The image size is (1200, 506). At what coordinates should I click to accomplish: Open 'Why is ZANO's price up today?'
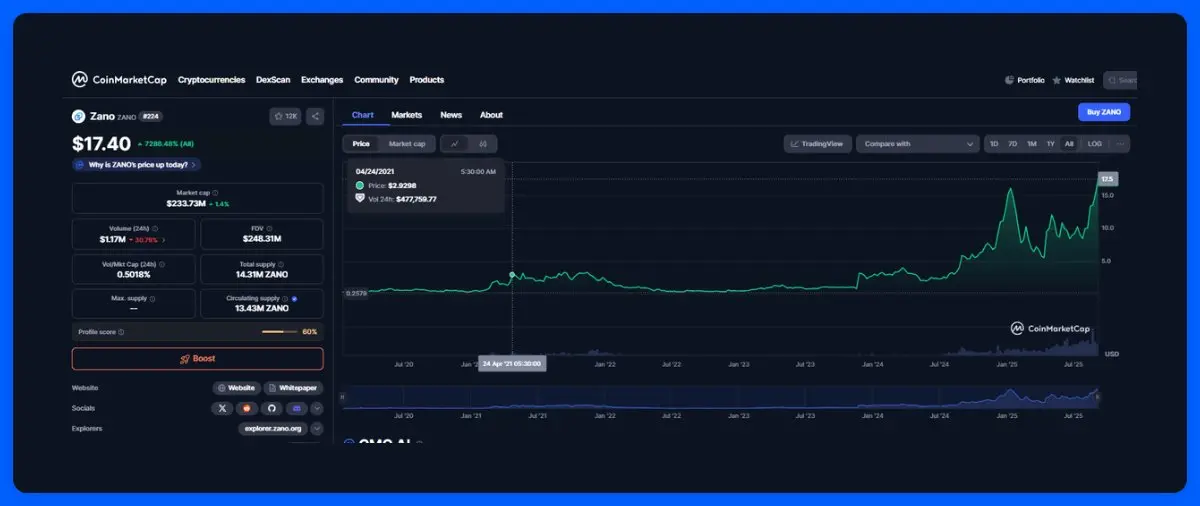tap(136, 165)
